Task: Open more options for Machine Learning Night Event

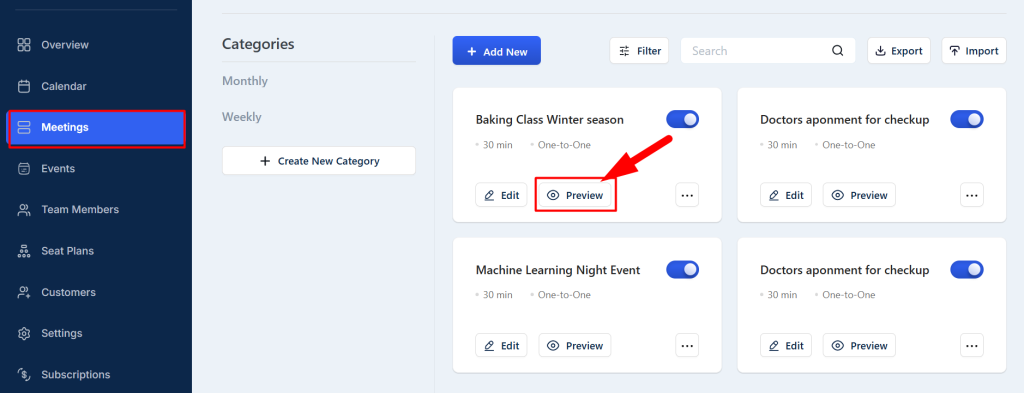Action: pos(687,345)
